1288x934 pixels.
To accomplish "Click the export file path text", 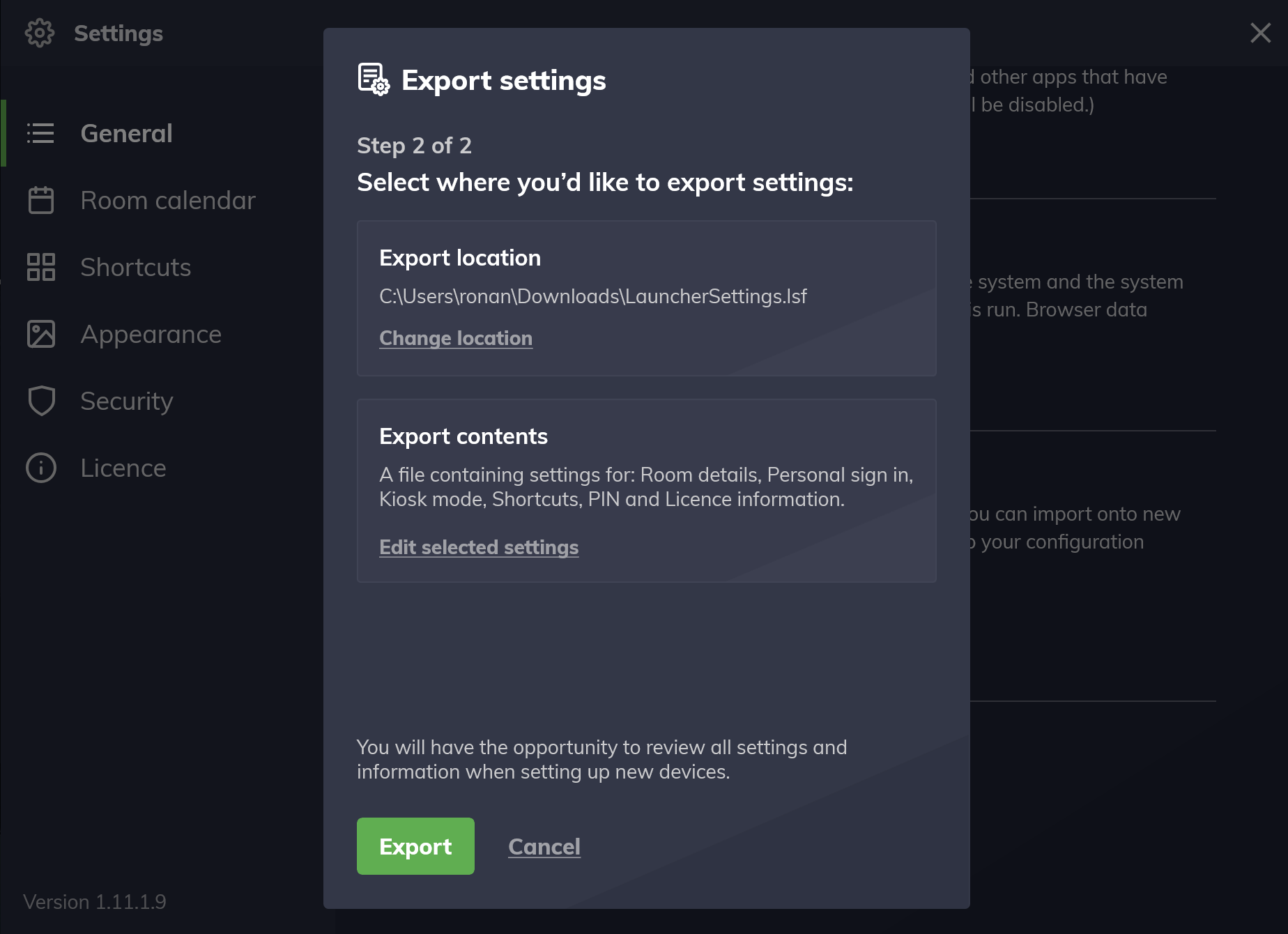I will tap(593, 296).
